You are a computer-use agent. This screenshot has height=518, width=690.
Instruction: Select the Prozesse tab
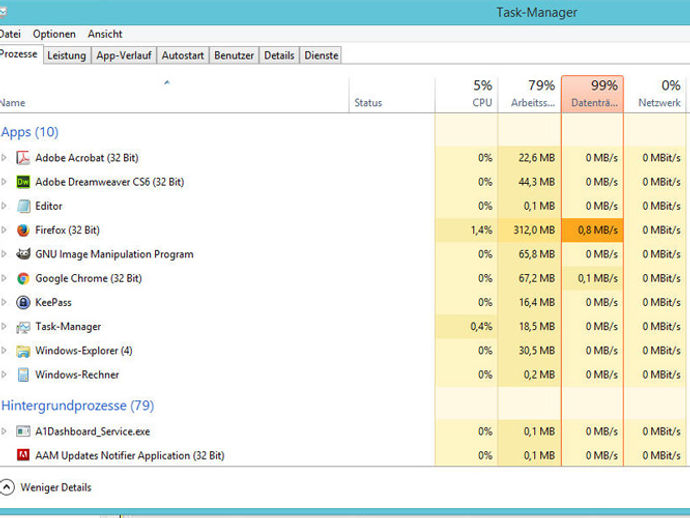(x=20, y=54)
